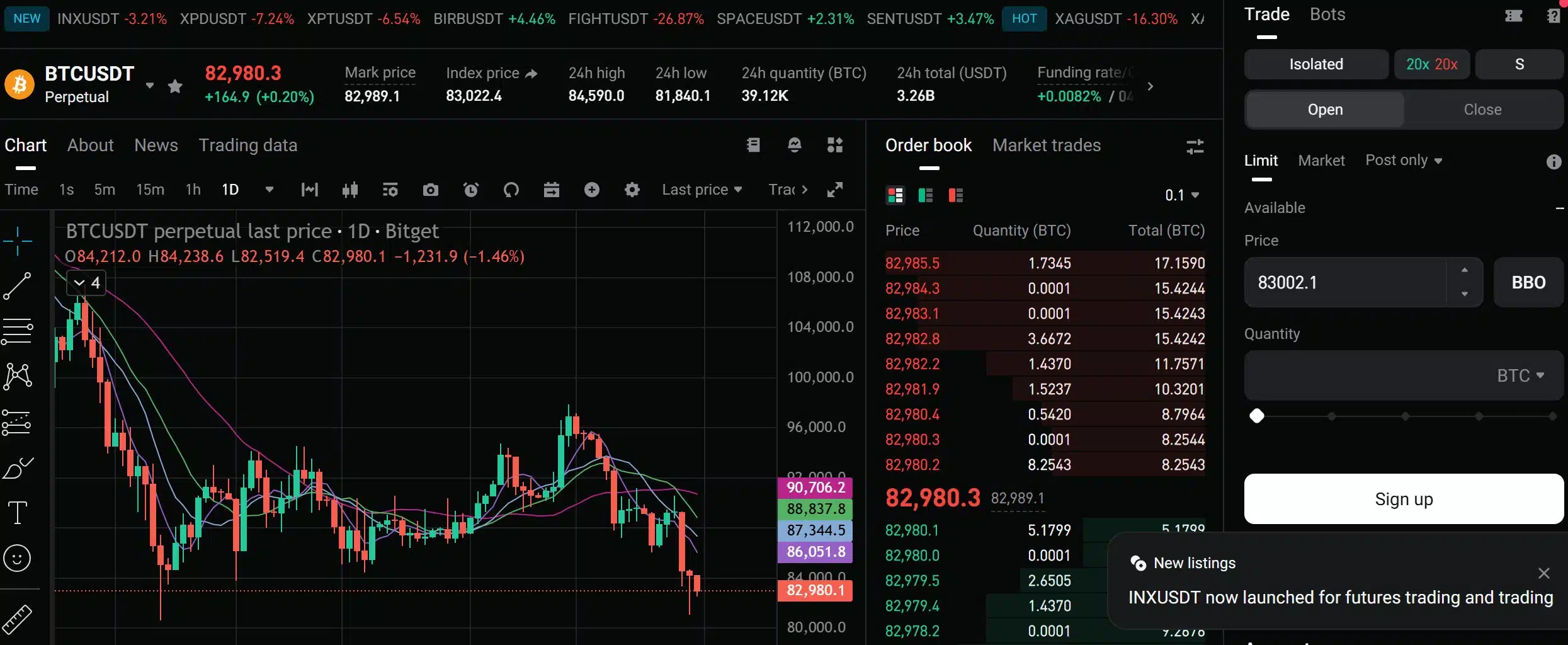Open the alert clock icon on chart toolbar

[470, 190]
